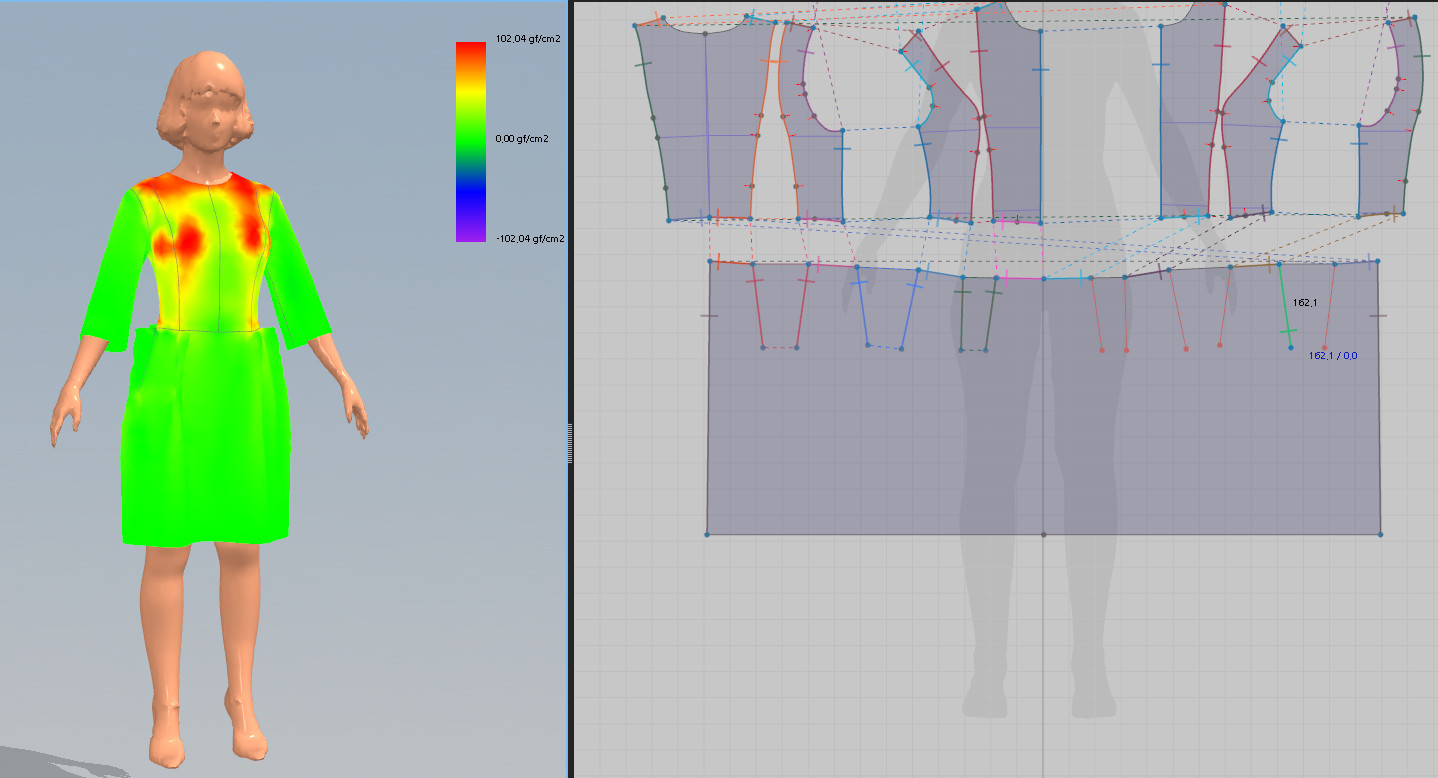
Task: Click the "0,00 gf/cm2" legend label
Action: [521, 139]
